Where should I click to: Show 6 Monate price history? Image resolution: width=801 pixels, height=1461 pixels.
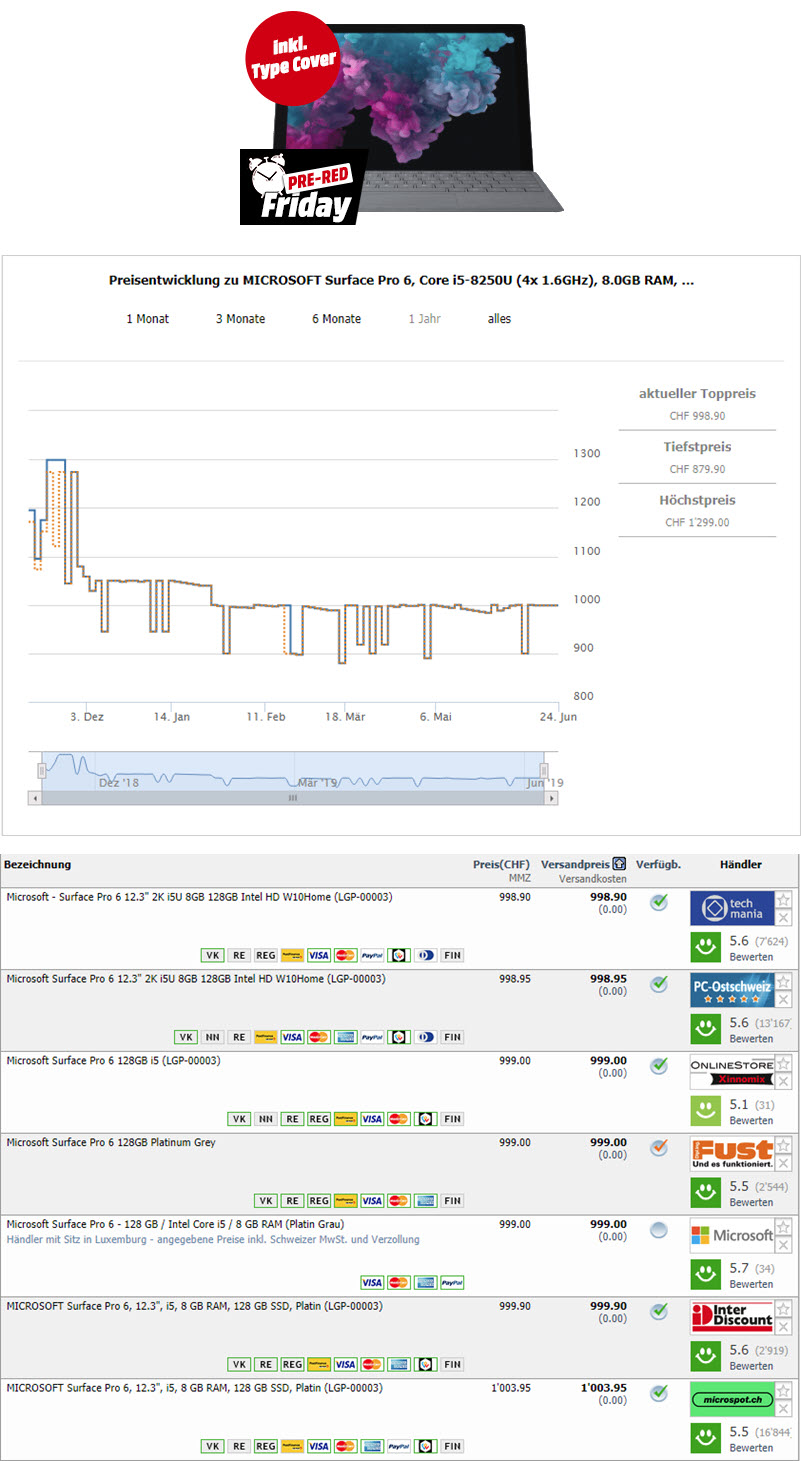tap(336, 319)
